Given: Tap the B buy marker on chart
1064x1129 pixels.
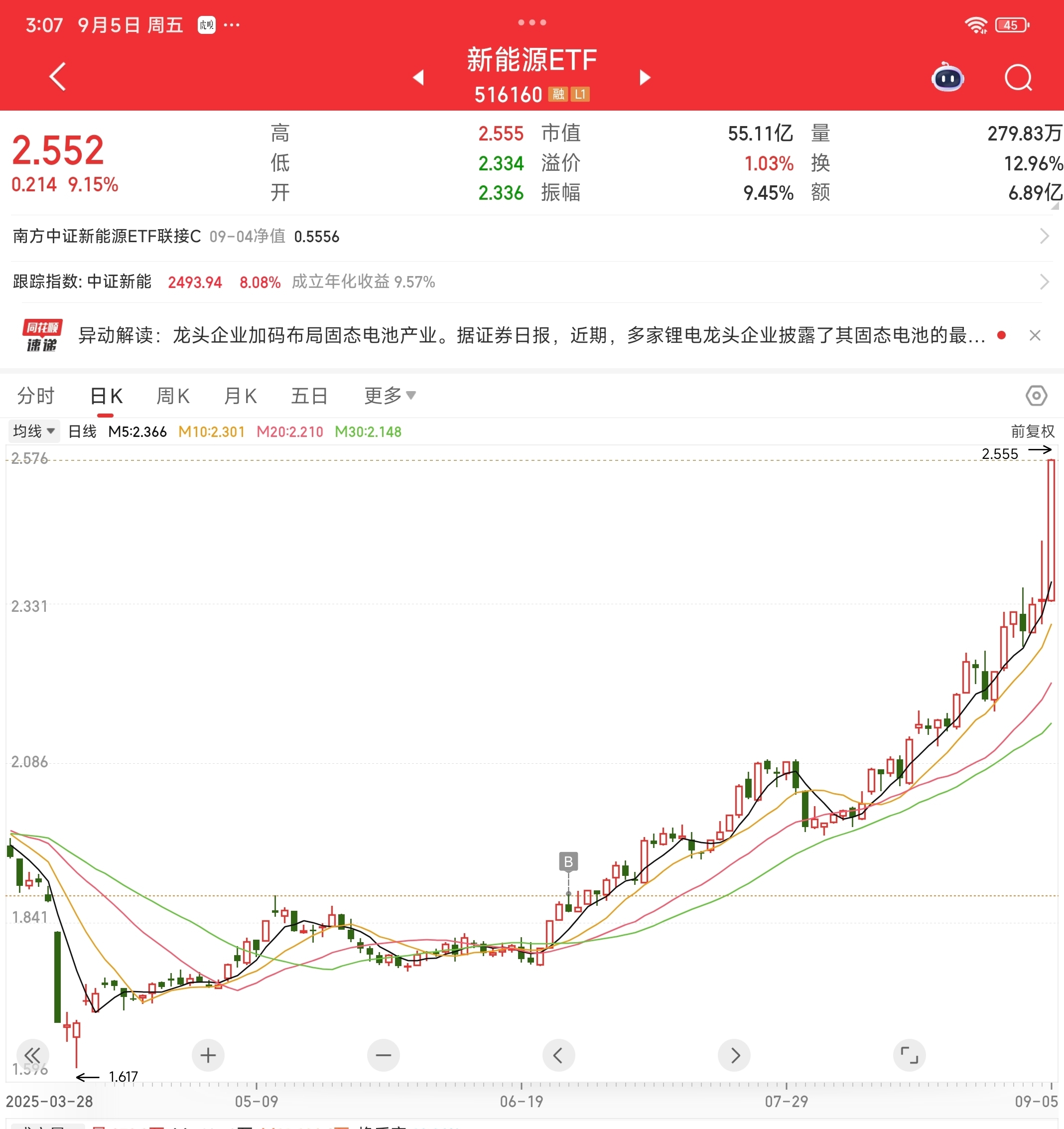Looking at the screenshot, I should tap(568, 861).
